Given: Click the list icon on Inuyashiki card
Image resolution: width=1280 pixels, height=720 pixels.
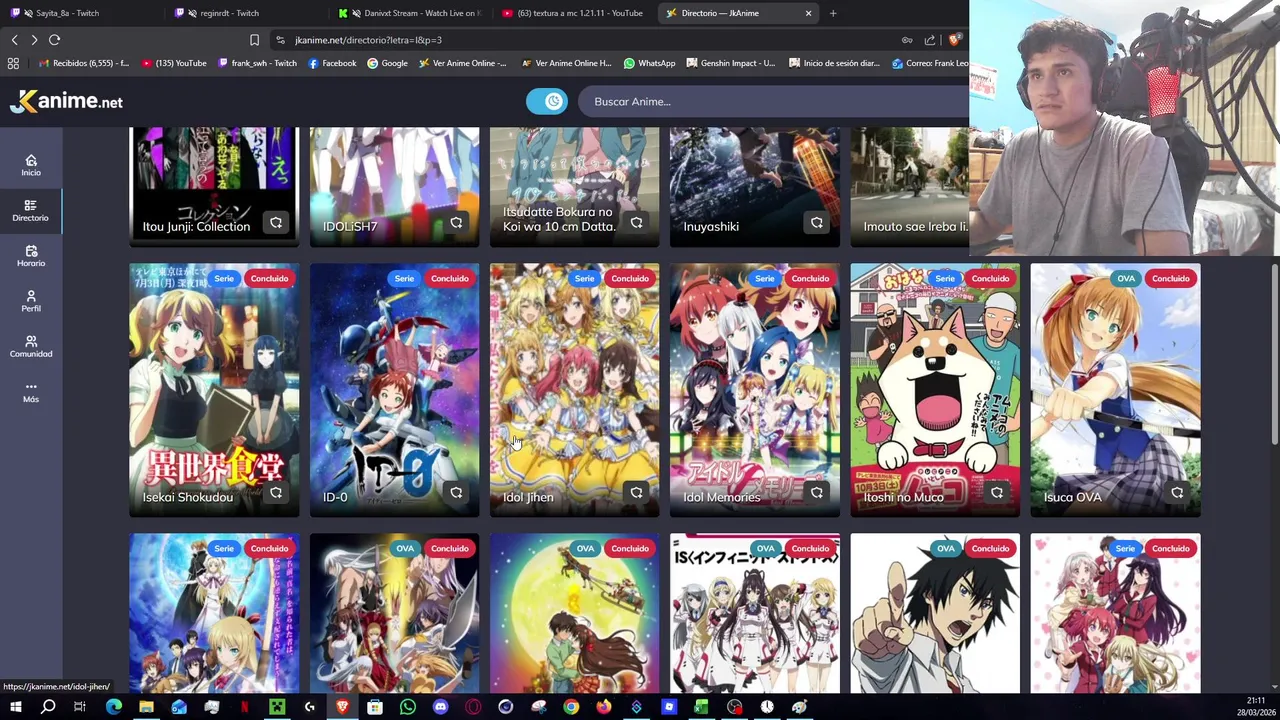Looking at the screenshot, I should (816, 223).
